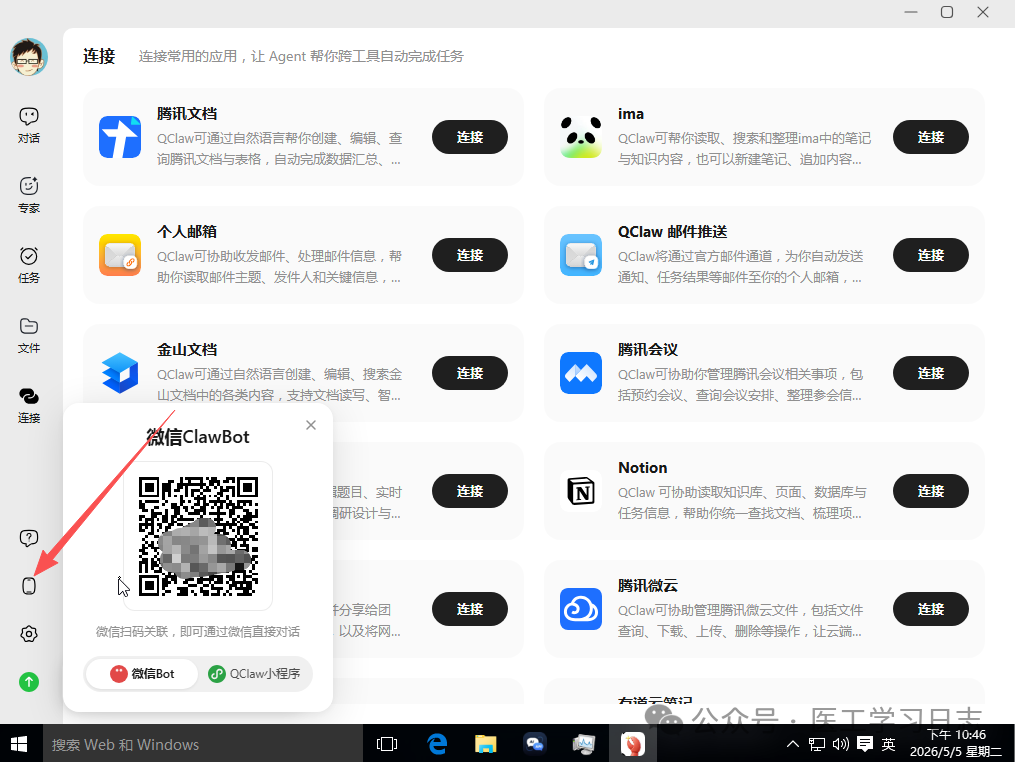The width and height of the screenshot is (1015, 762).
Task: Open the volume control in tray
Action: point(840,744)
